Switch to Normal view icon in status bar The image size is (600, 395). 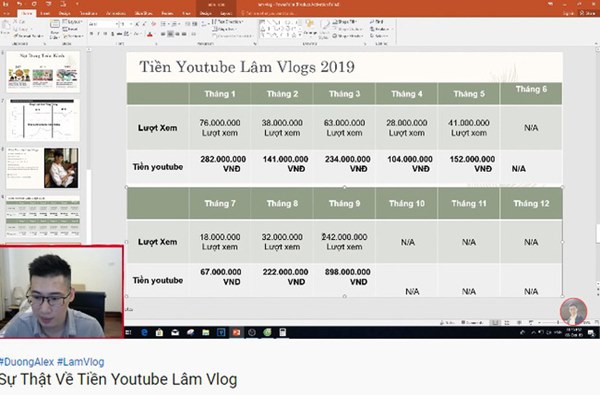pyautogui.click(x=495, y=323)
